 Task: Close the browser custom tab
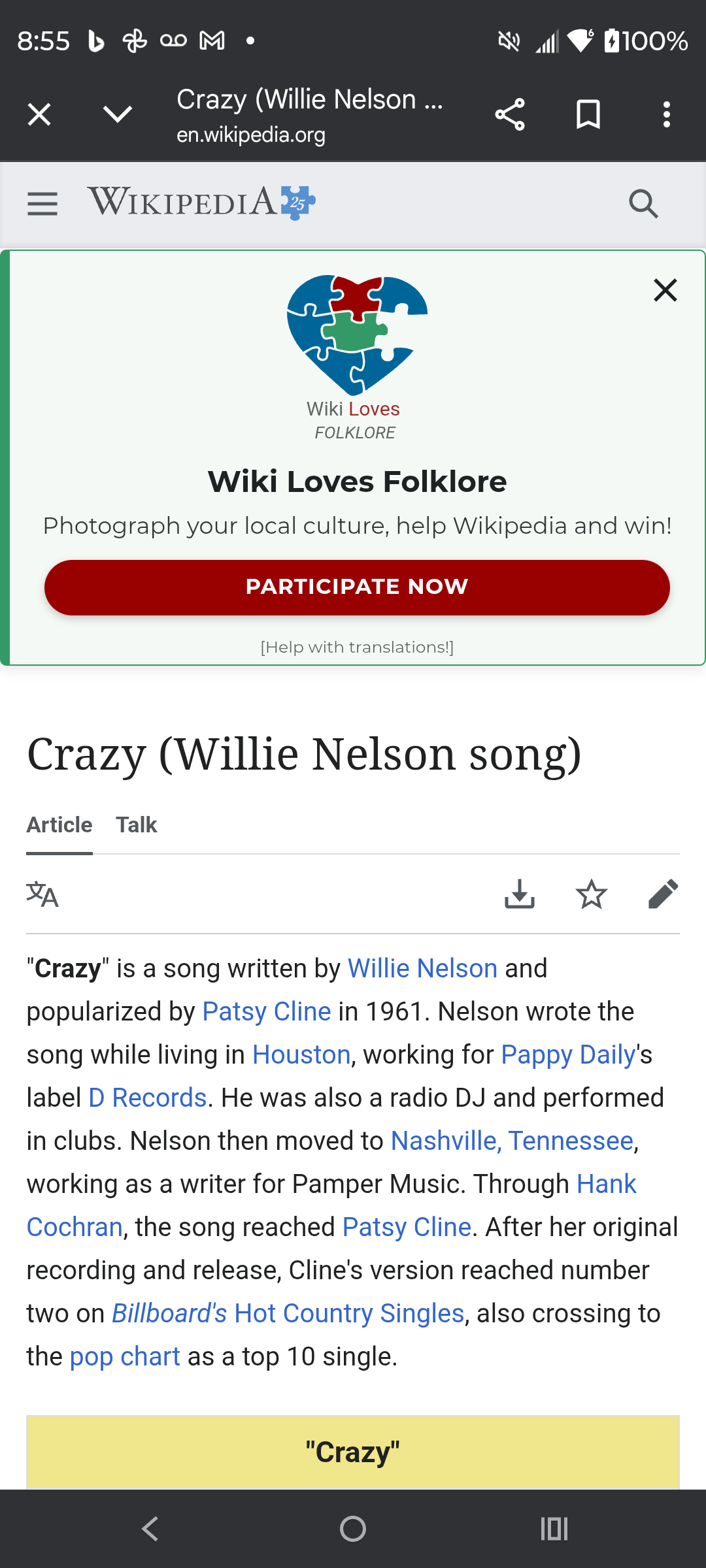click(39, 115)
